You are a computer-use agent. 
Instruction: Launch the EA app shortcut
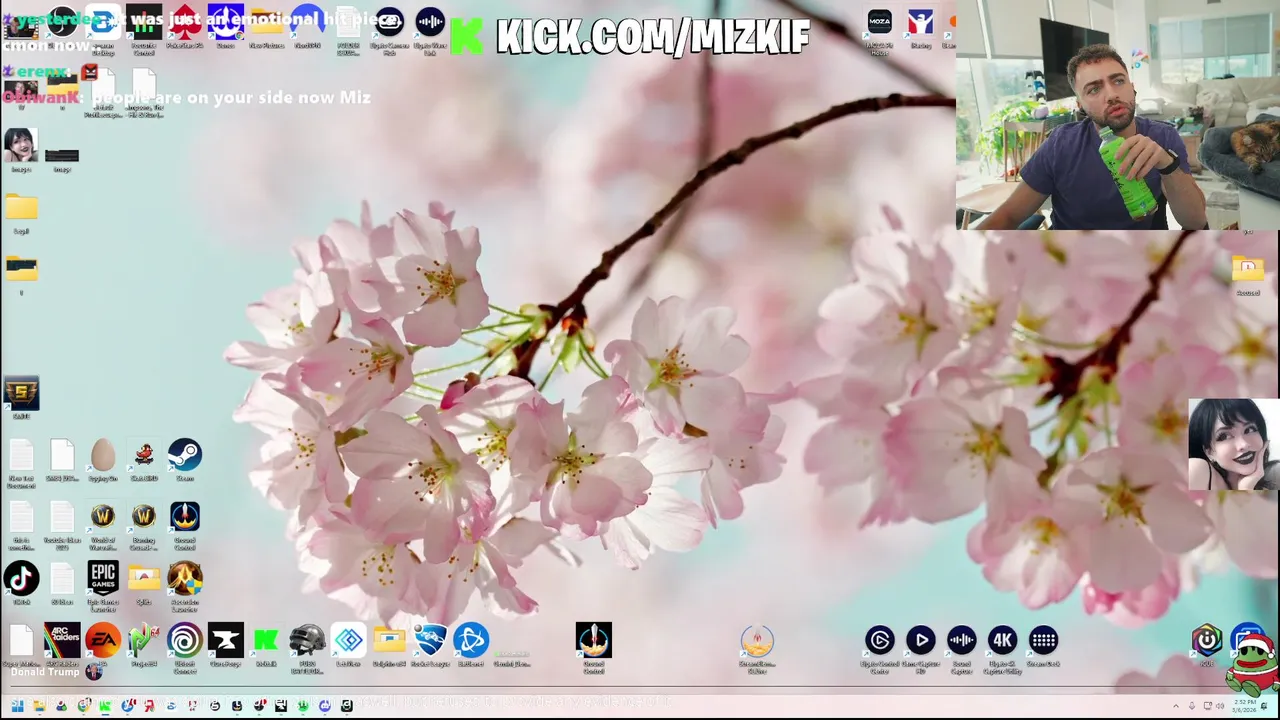point(103,640)
